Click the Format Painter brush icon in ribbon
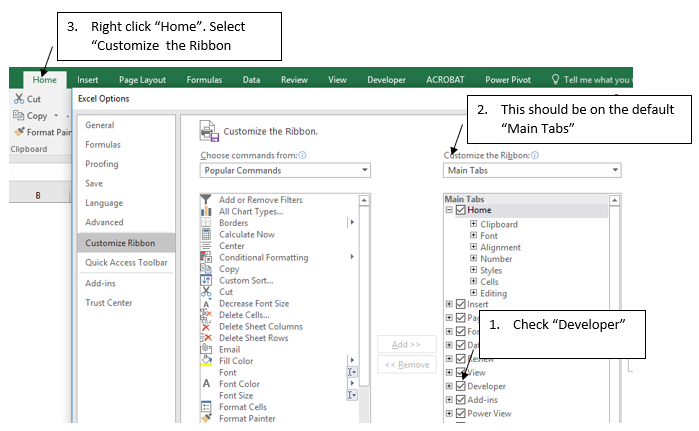The image size is (699, 431). 19,131
